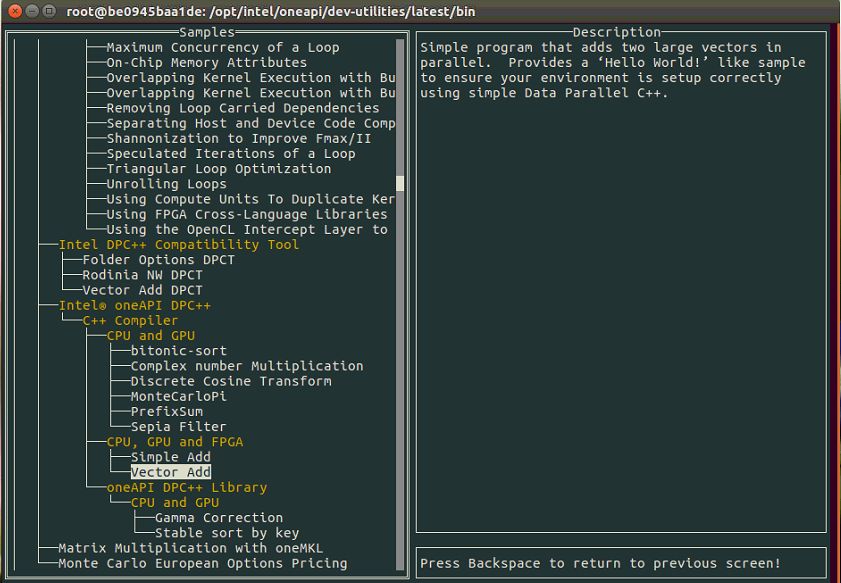Choose Triangular Loop Optimization sample
841x583 pixels.
(x=219, y=169)
